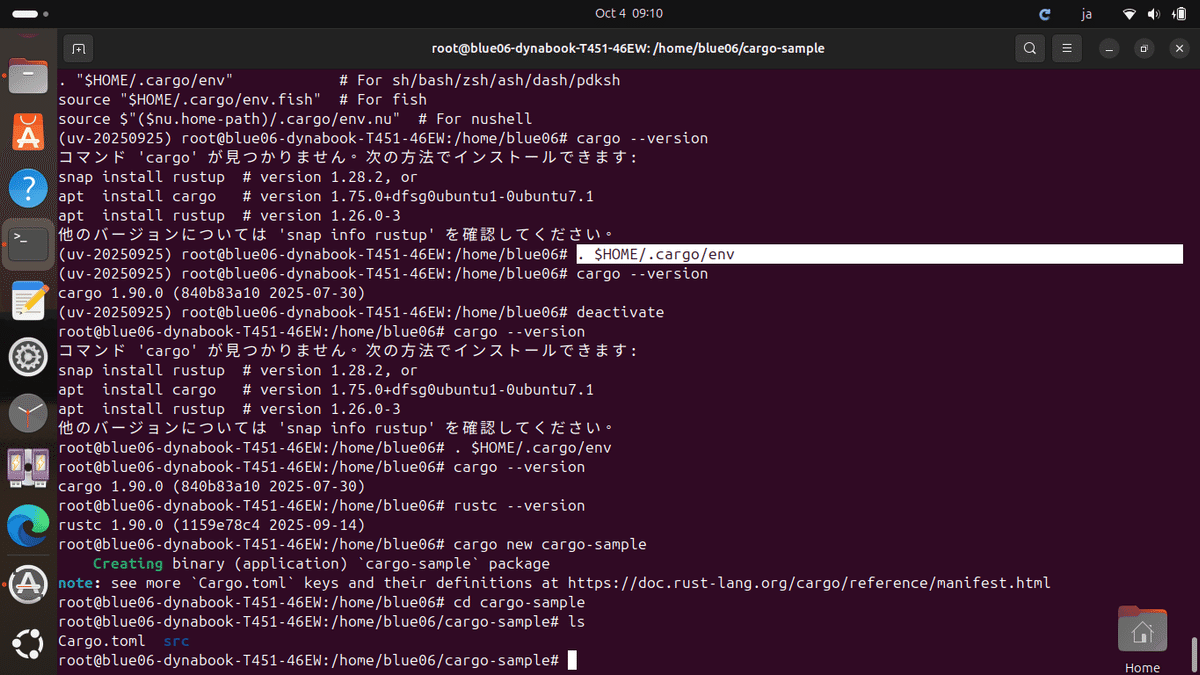Open the cargo manifest documentation link
1200x675 pixels.
(x=810, y=582)
